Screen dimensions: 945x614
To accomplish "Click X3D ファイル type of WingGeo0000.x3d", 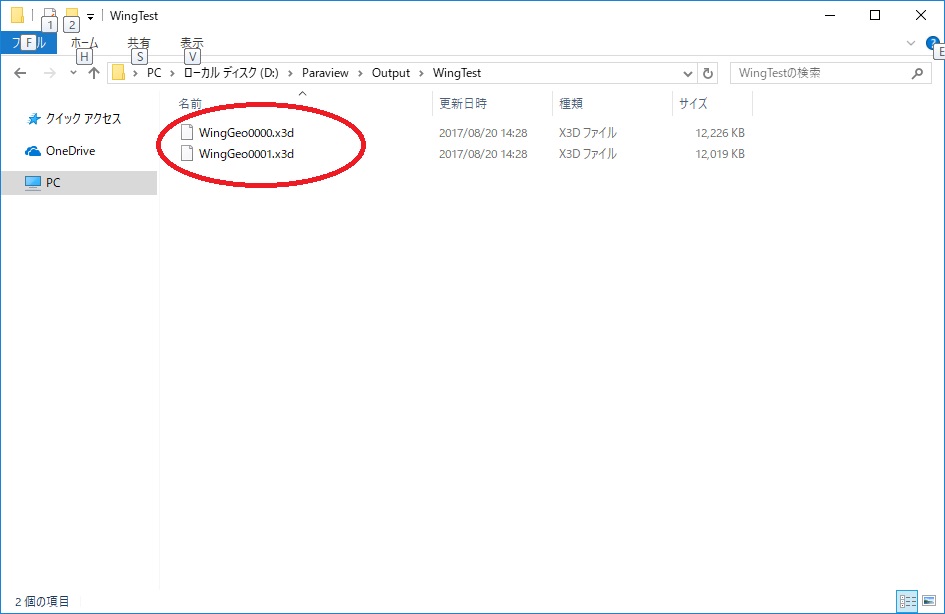I will tap(588, 133).
